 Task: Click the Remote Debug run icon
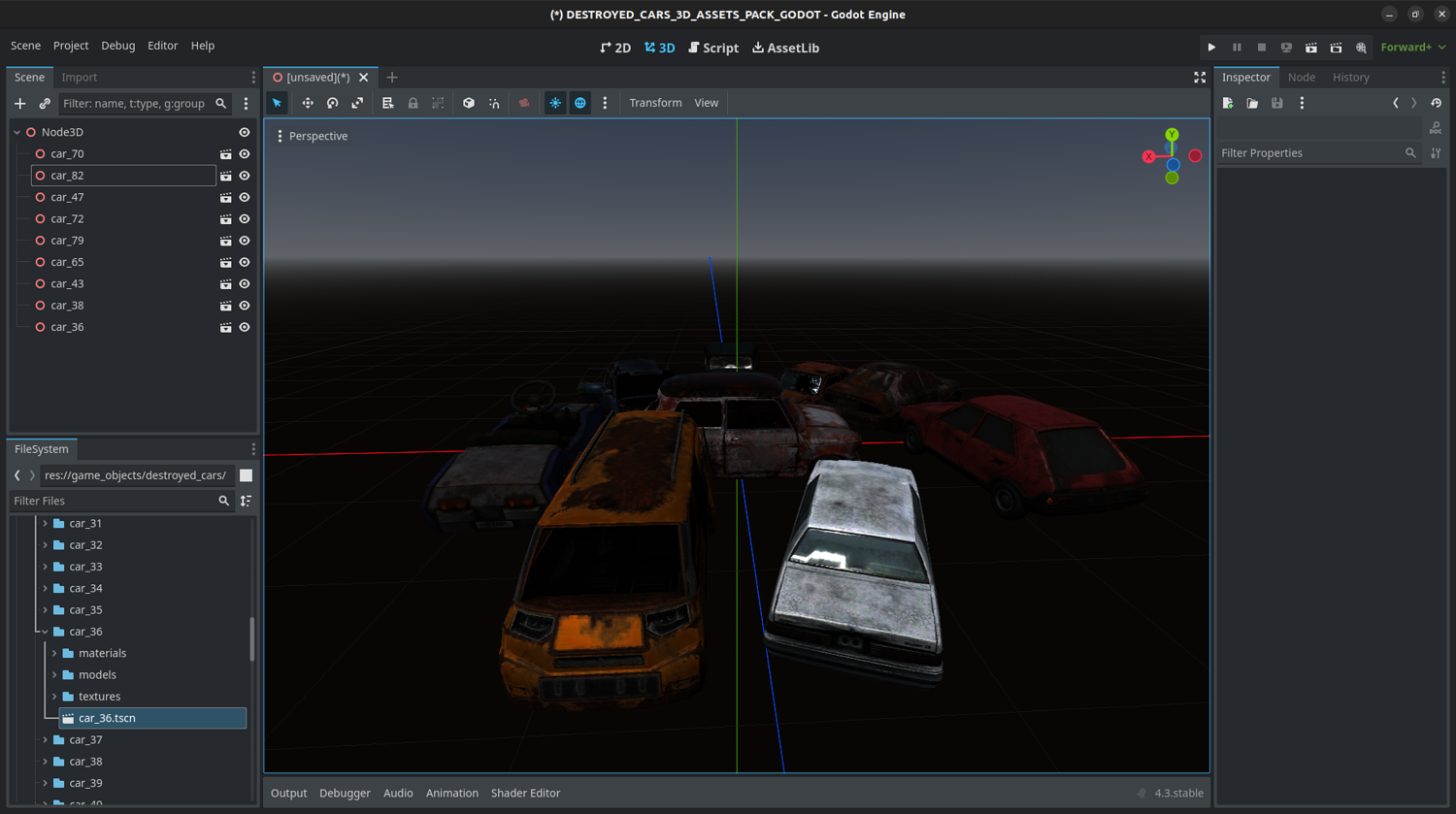[x=1286, y=48]
